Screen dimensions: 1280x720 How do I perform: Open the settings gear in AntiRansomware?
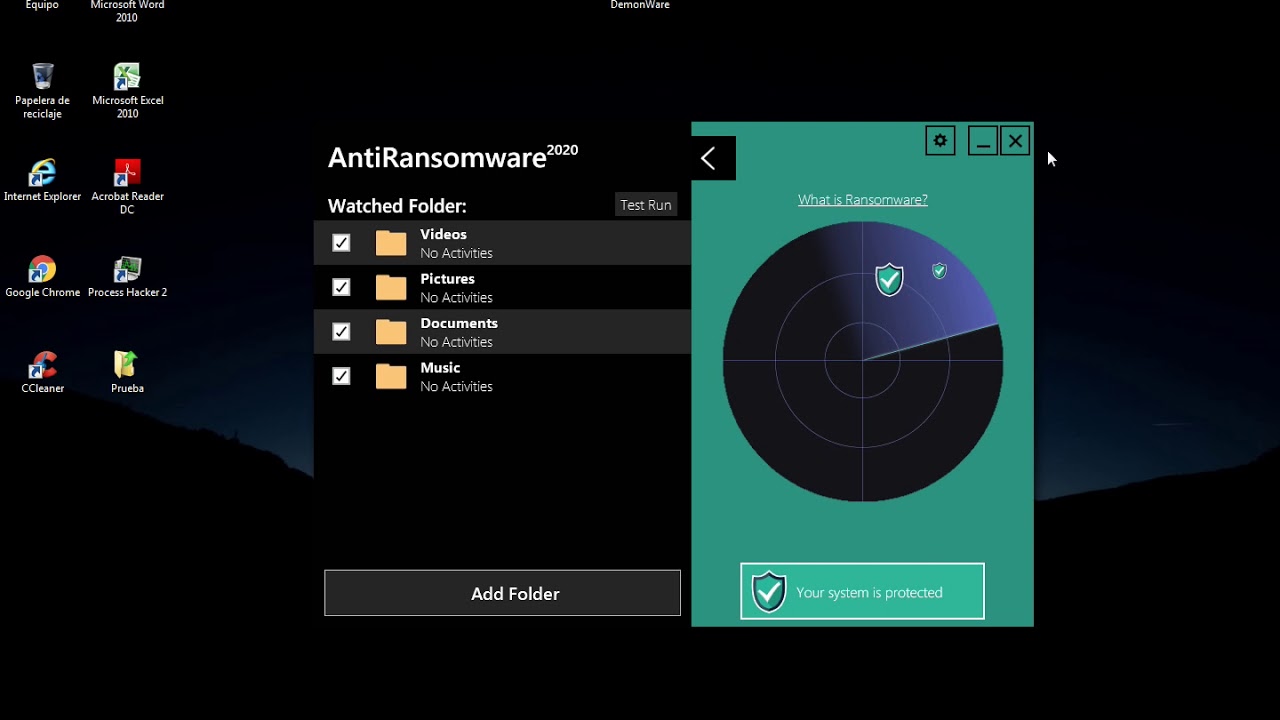point(940,141)
